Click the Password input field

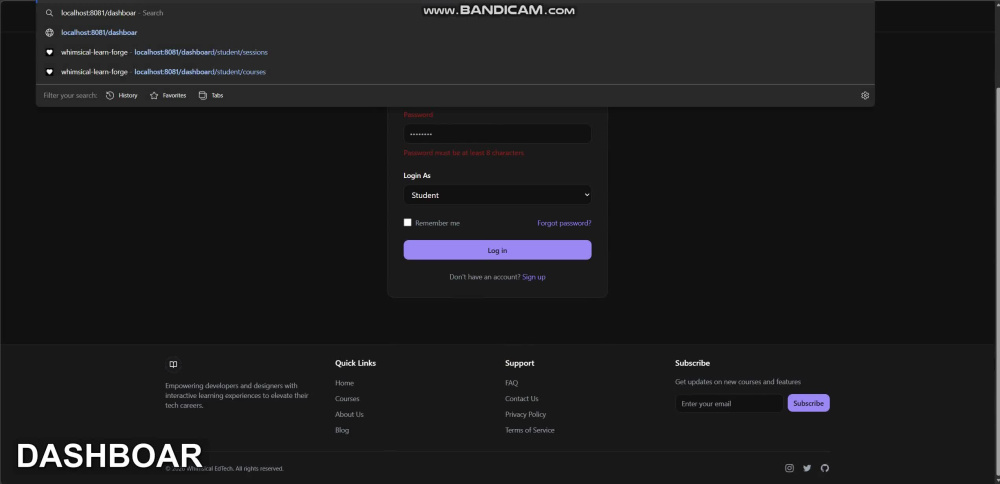coord(497,134)
